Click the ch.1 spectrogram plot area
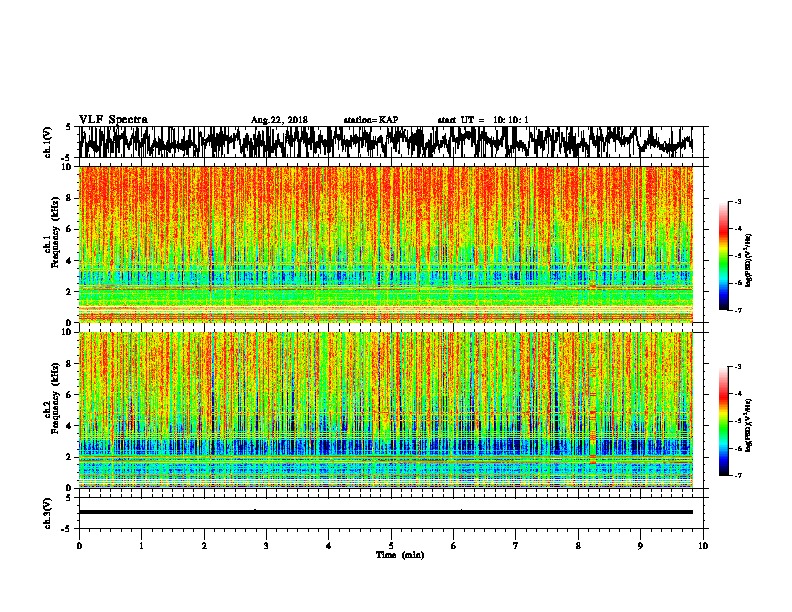This screenshot has width=792, height=612. tap(385, 244)
